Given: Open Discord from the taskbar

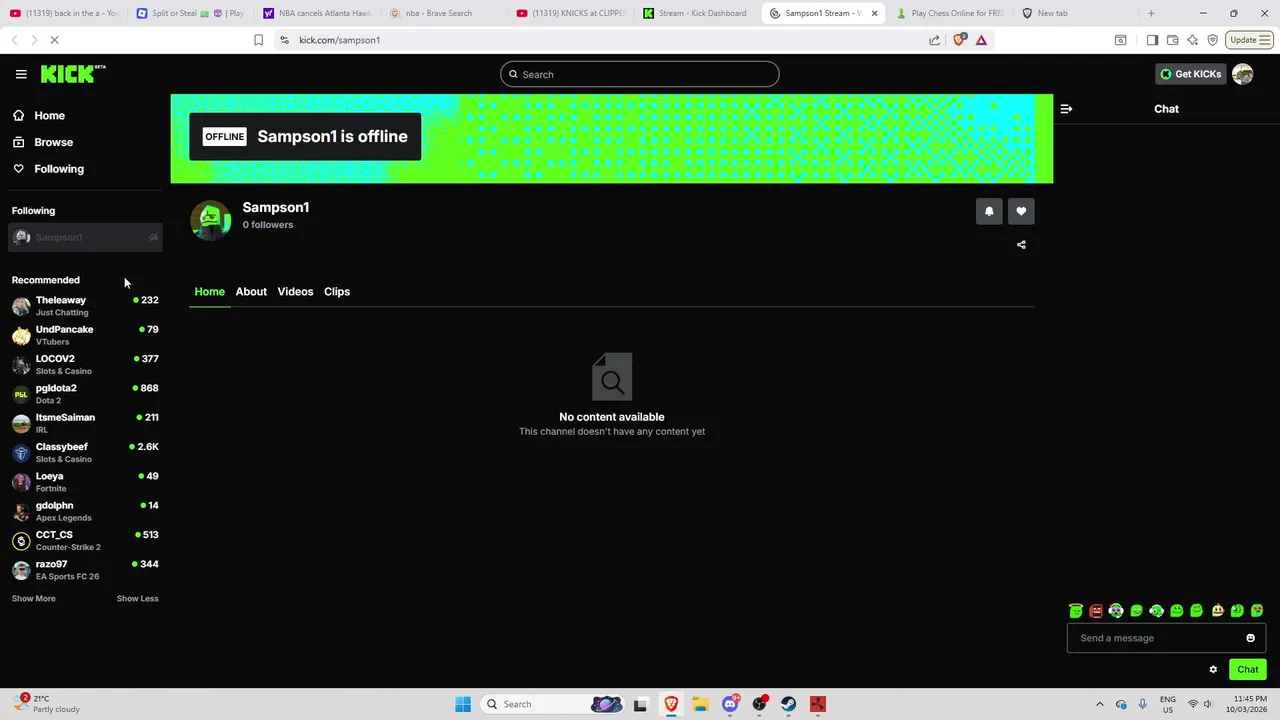Looking at the screenshot, I should [730, 704].
